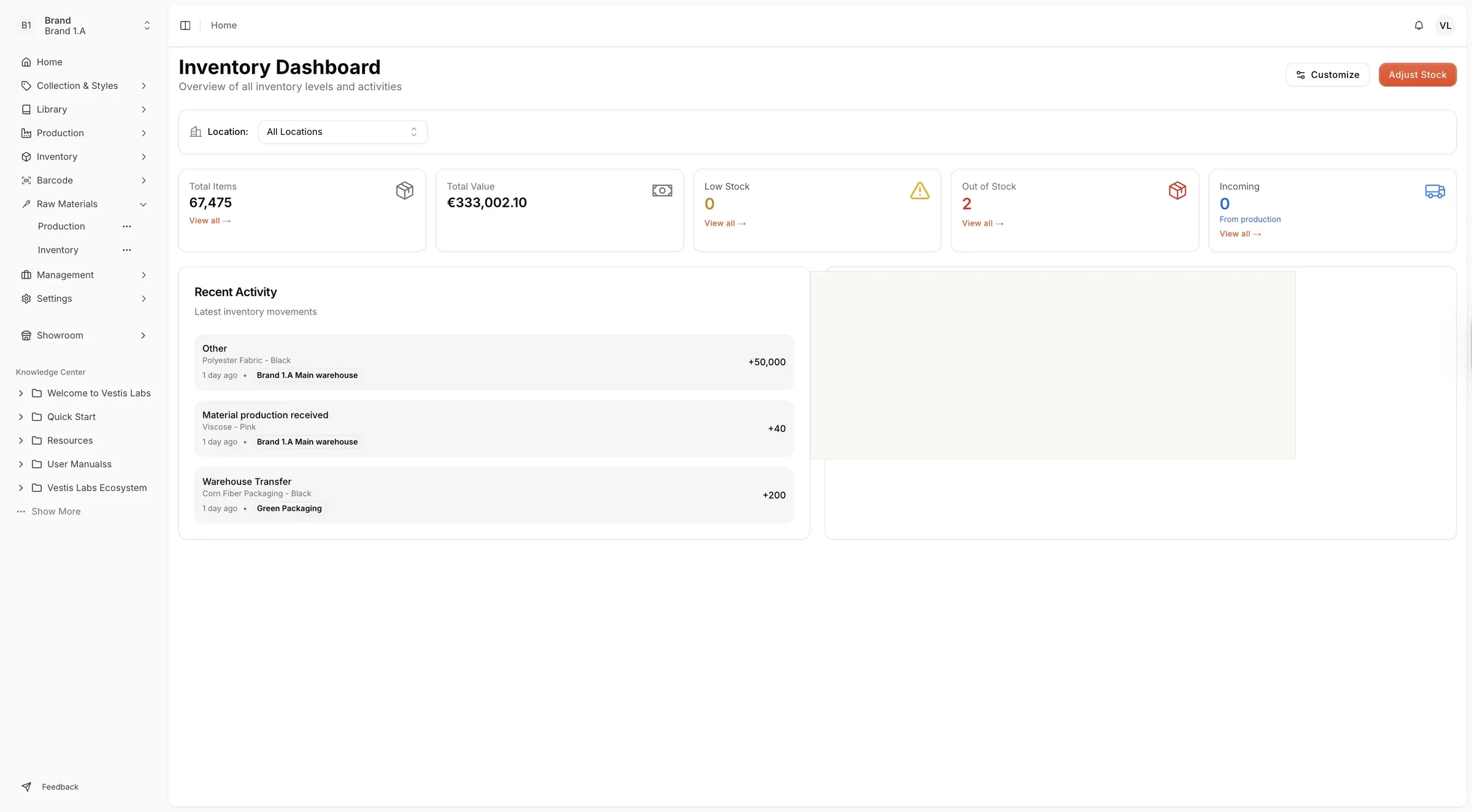The image size is (1472, 812).
Task: Click the Low Stock warning triangle icon
Action: coord(920,191)
